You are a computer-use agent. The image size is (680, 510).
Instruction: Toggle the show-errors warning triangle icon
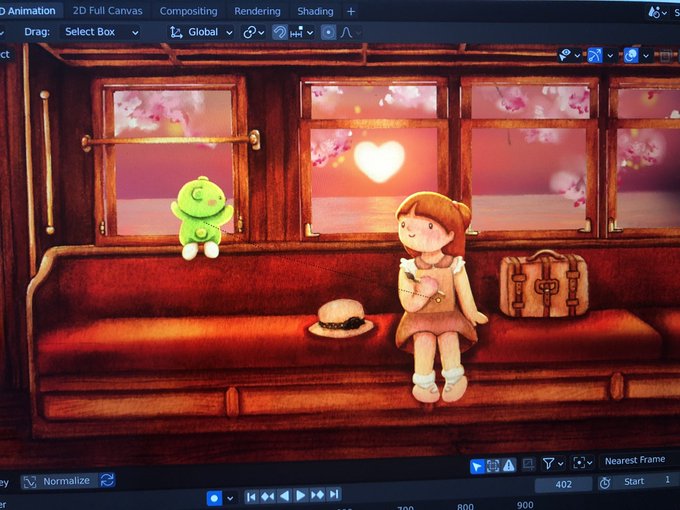click(x=509, y=465)
